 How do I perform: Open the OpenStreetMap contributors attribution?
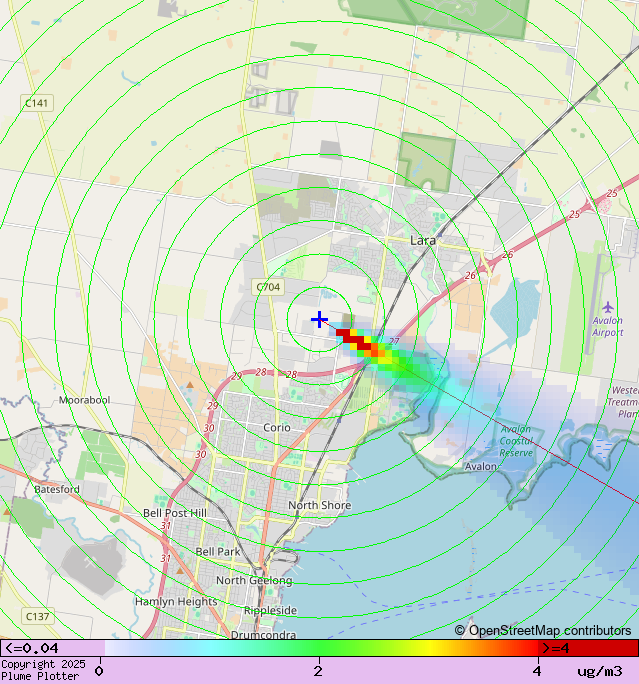tap(543, 631)
